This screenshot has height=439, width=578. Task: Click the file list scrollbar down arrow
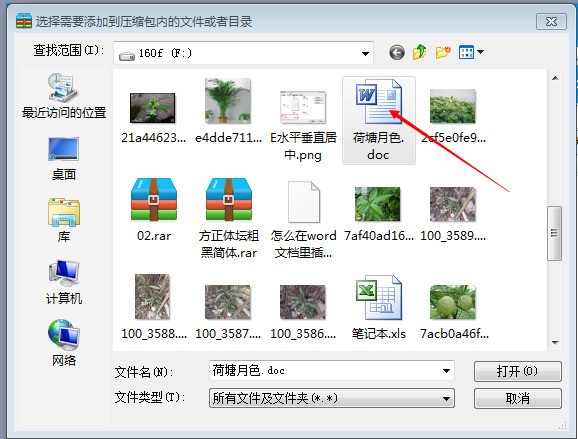click(555, 342)
